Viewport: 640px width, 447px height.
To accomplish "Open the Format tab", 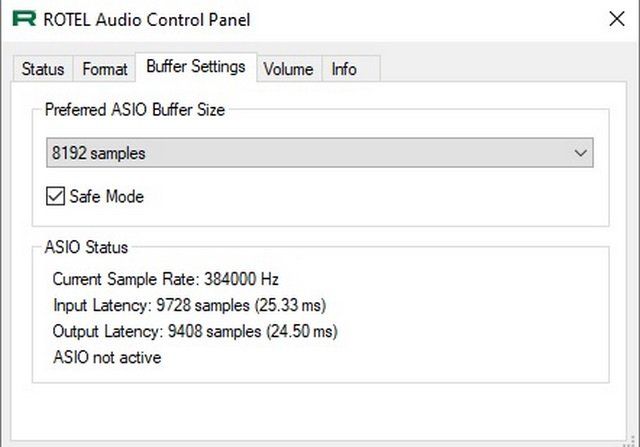I will point(104,69).
